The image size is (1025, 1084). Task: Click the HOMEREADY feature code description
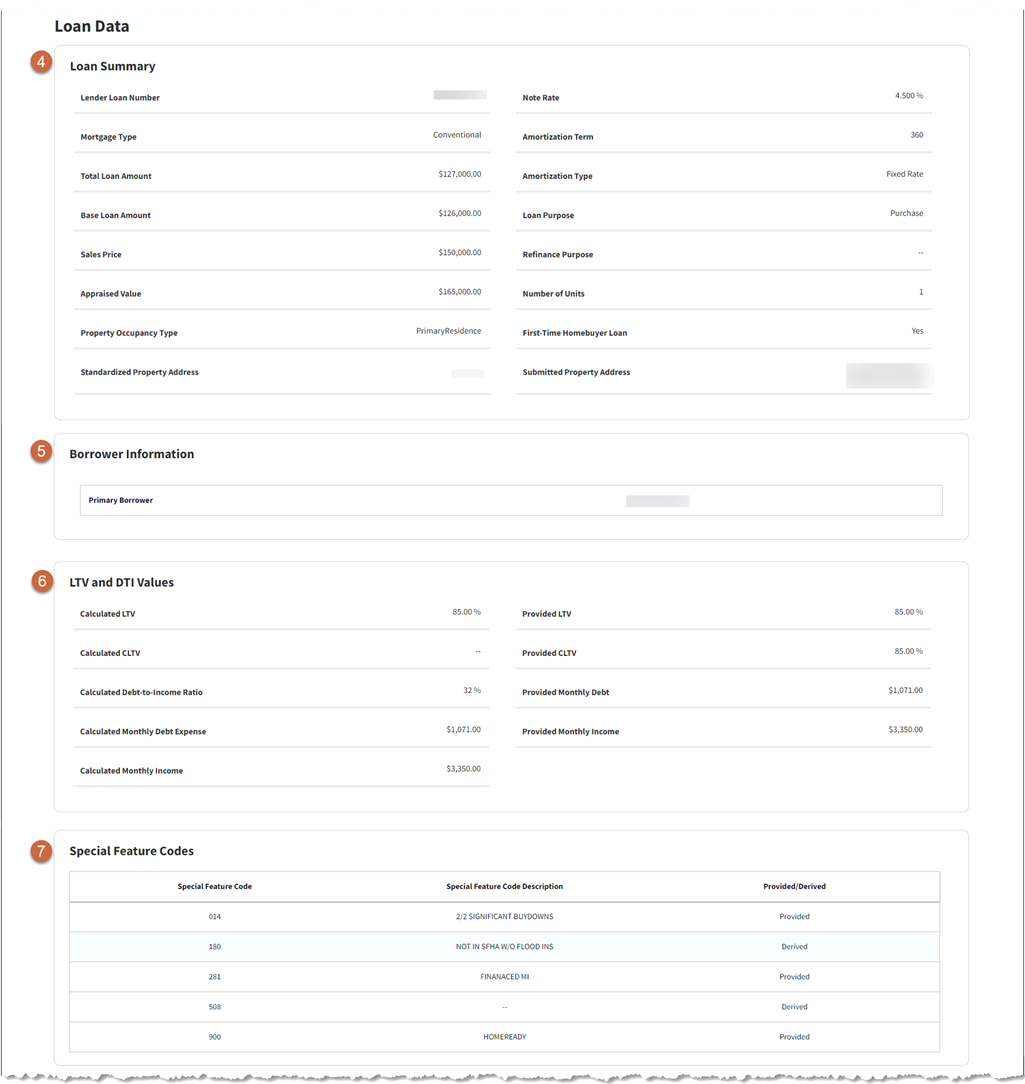pyautogui.click(x=504, y=1036)
